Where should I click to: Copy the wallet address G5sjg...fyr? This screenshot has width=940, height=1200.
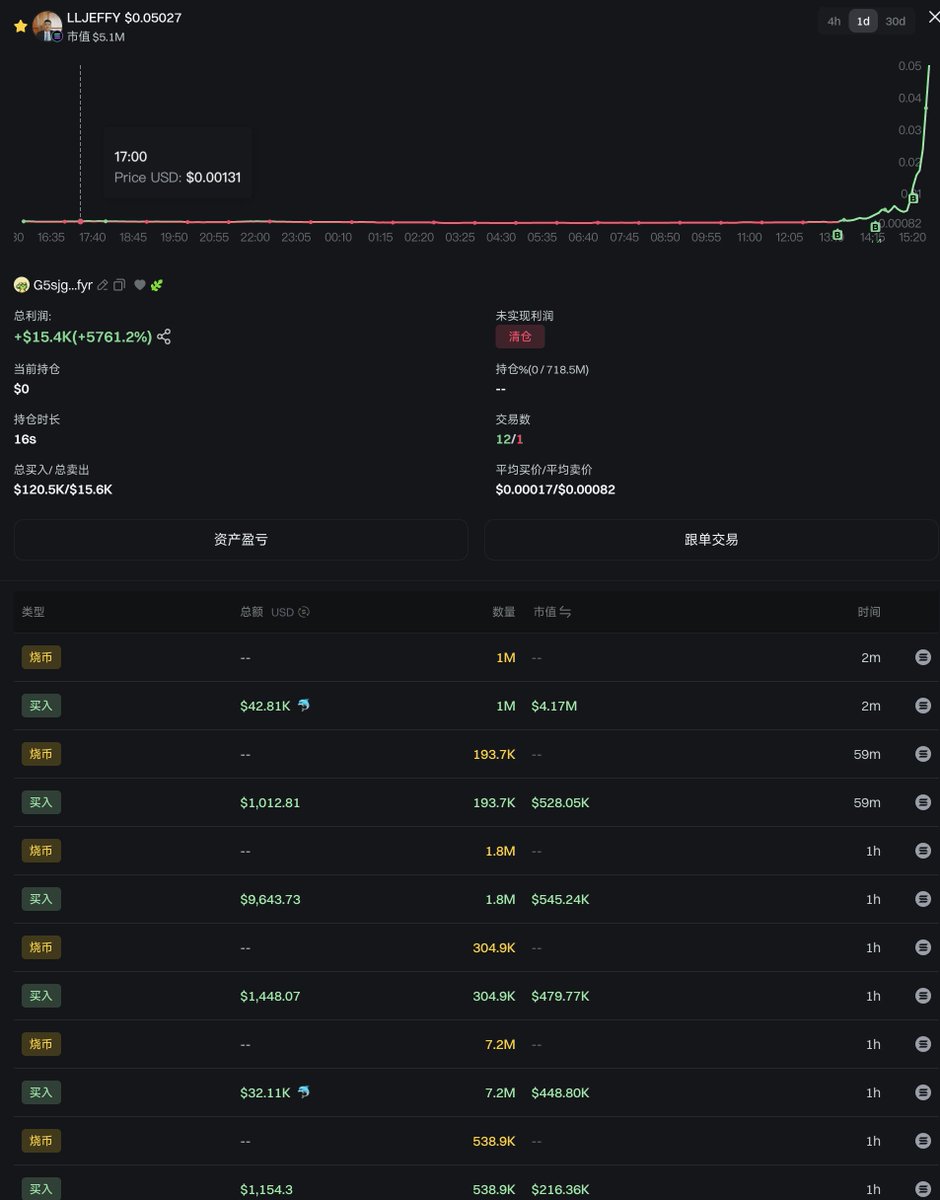pos(121,285)
